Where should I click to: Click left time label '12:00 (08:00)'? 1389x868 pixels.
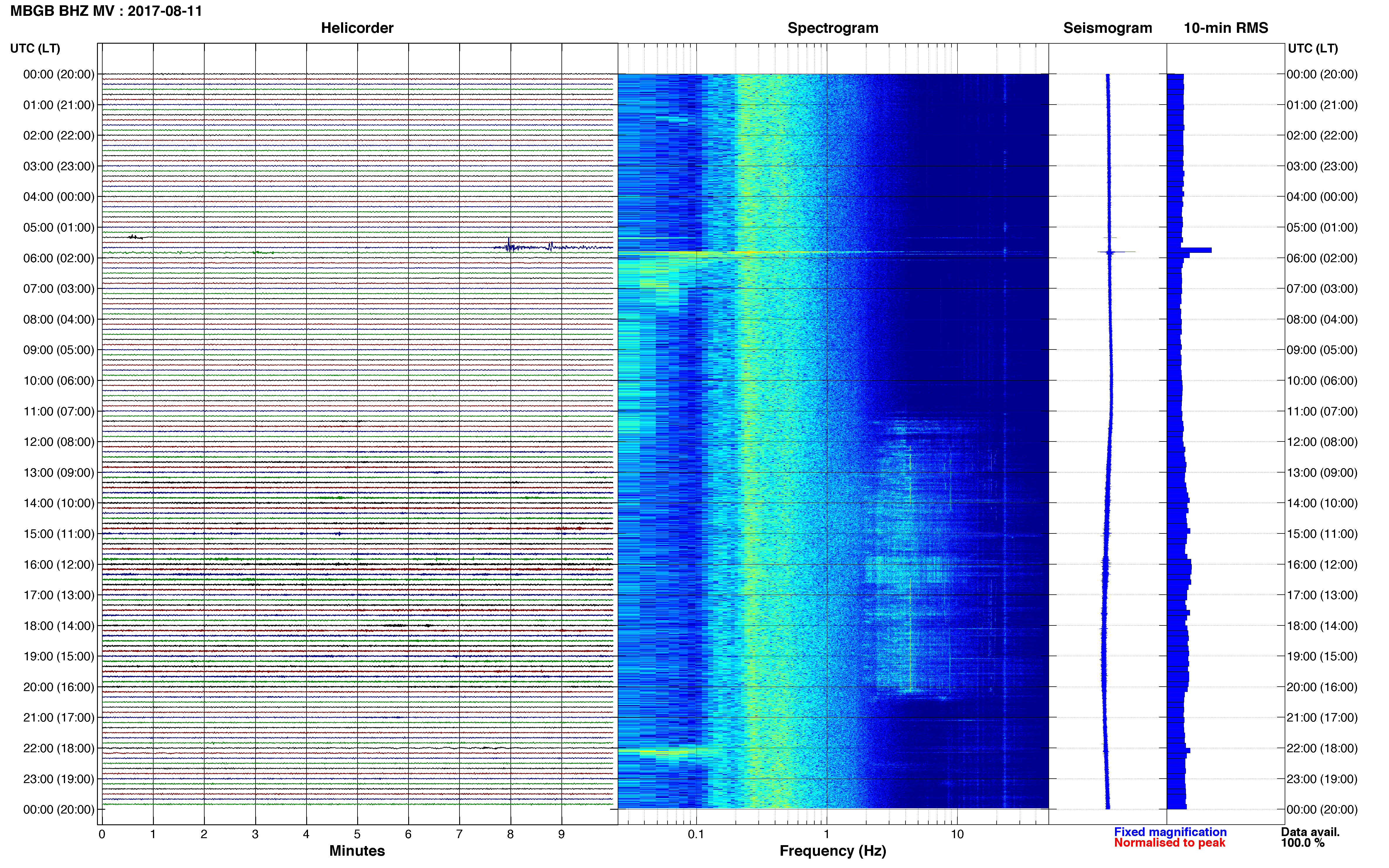[59, 442]
